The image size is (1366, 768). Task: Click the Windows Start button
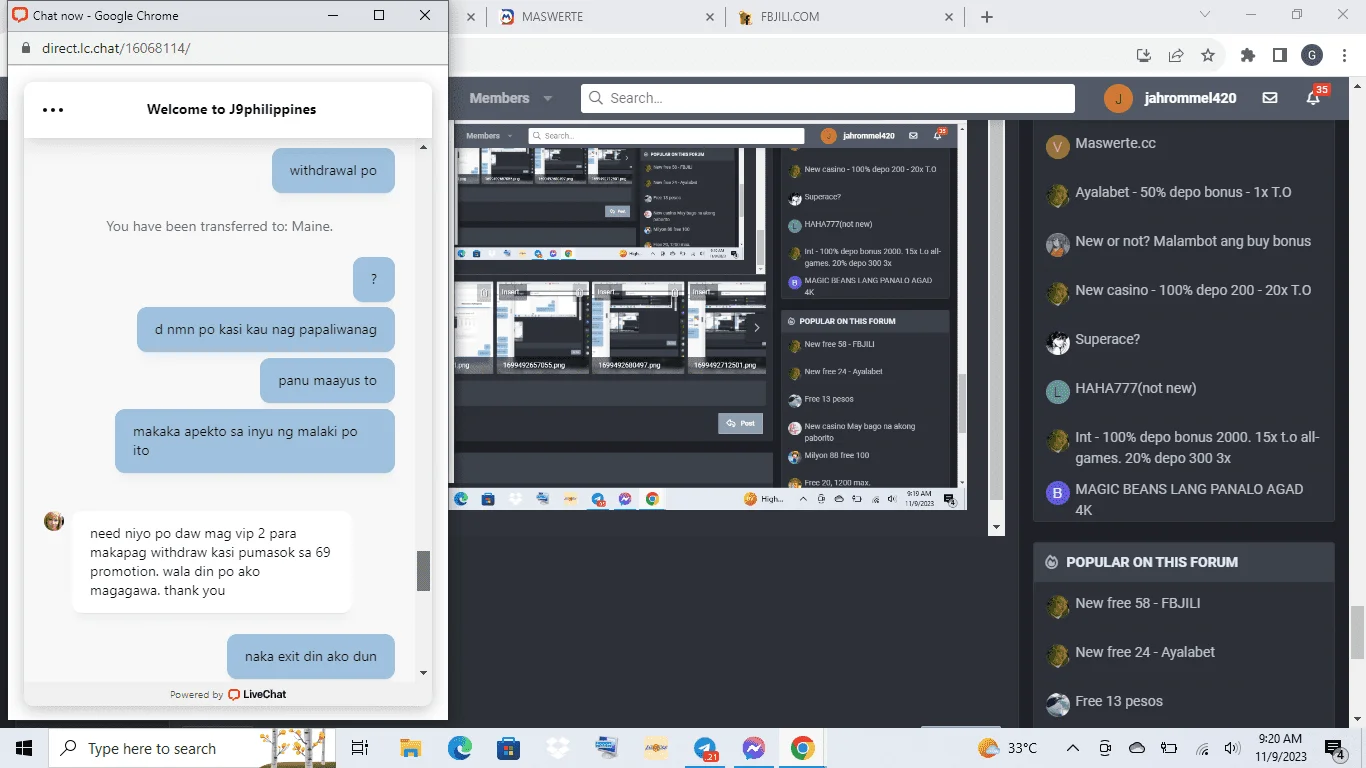coord(24,748)
